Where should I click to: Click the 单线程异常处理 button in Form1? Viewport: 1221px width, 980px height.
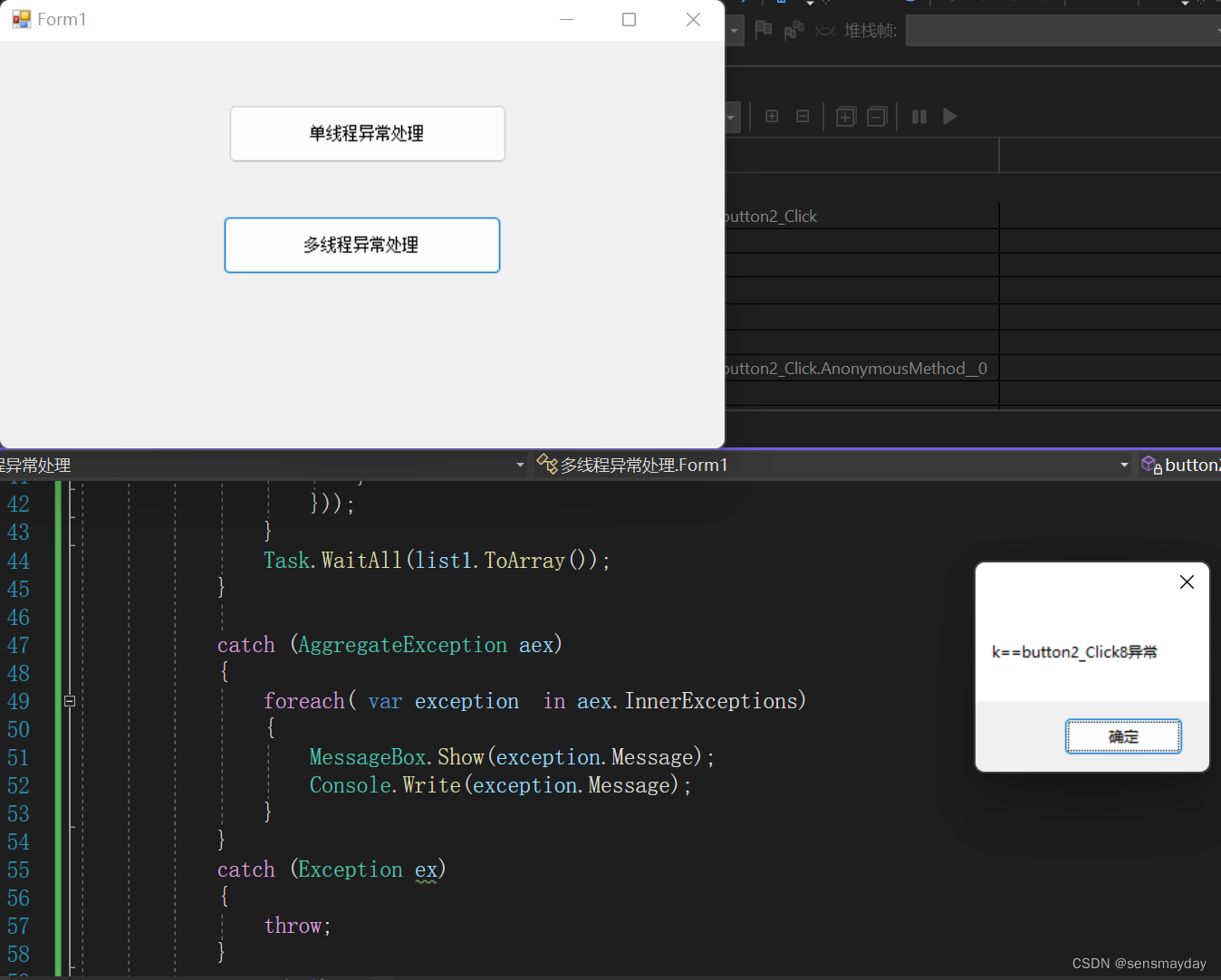click(367, 134)
